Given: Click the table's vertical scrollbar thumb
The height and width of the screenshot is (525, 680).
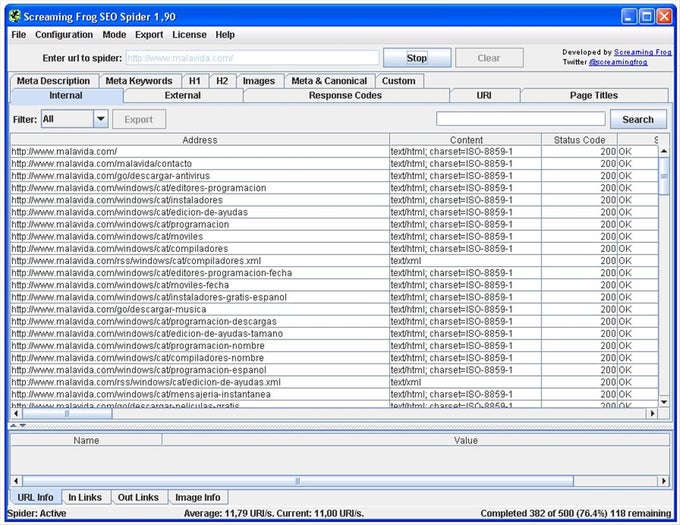Looking at the screenshot, I should [x=664, y=176].
